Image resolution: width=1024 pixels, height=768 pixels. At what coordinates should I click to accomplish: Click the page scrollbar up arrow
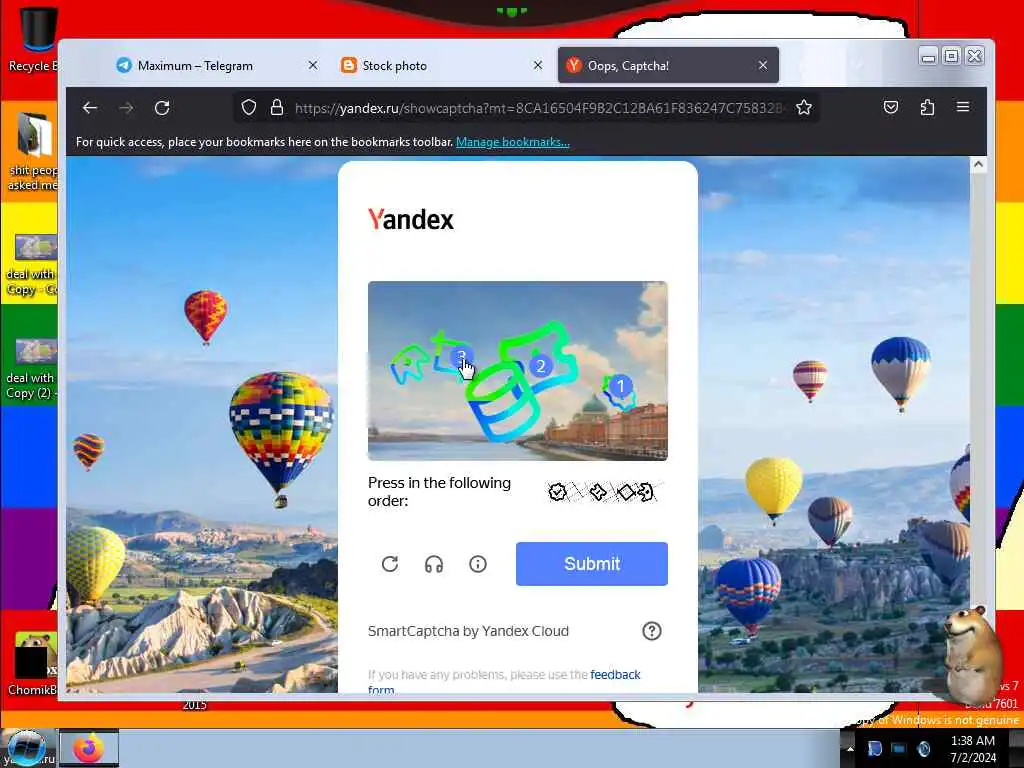(x=978, y=165)
